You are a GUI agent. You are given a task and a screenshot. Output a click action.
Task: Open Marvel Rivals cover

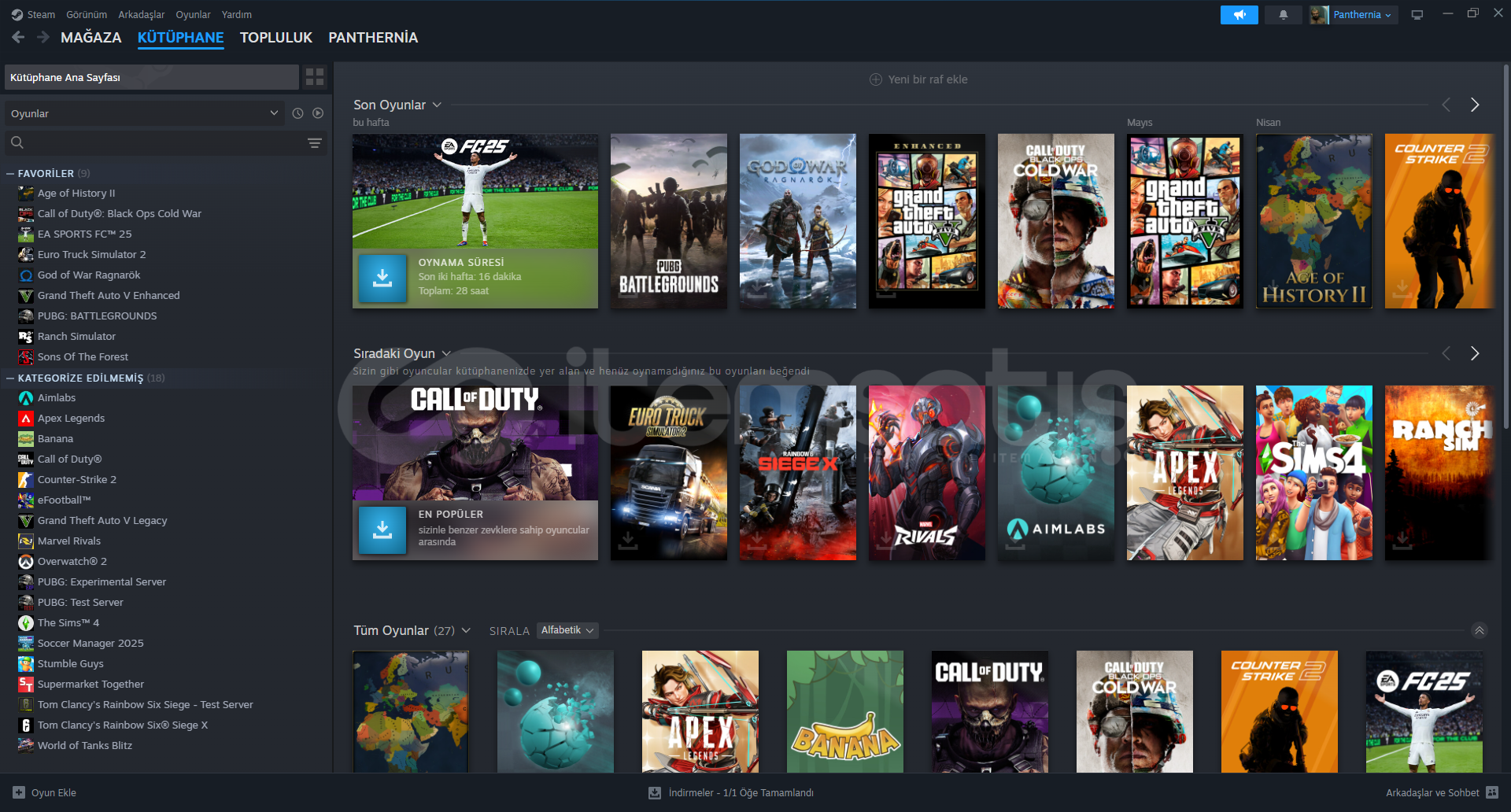(x=927, y=473)
